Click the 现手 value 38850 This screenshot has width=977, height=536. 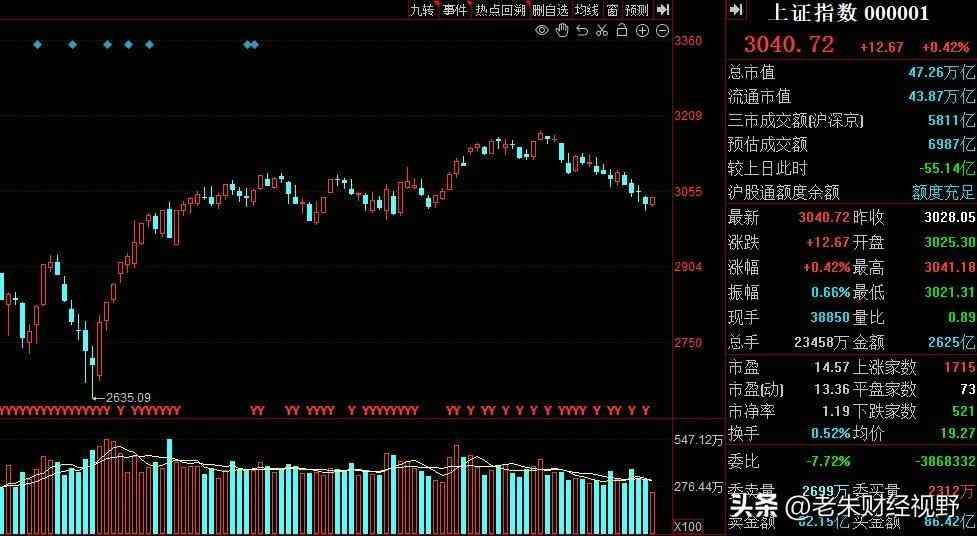coord(830,317)
